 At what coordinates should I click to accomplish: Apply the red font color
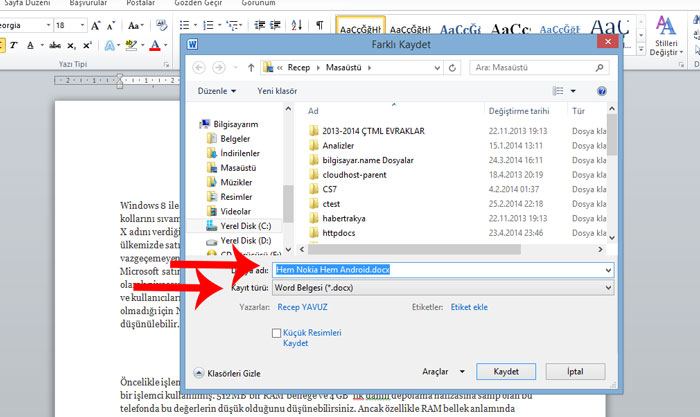coord(155,45)
